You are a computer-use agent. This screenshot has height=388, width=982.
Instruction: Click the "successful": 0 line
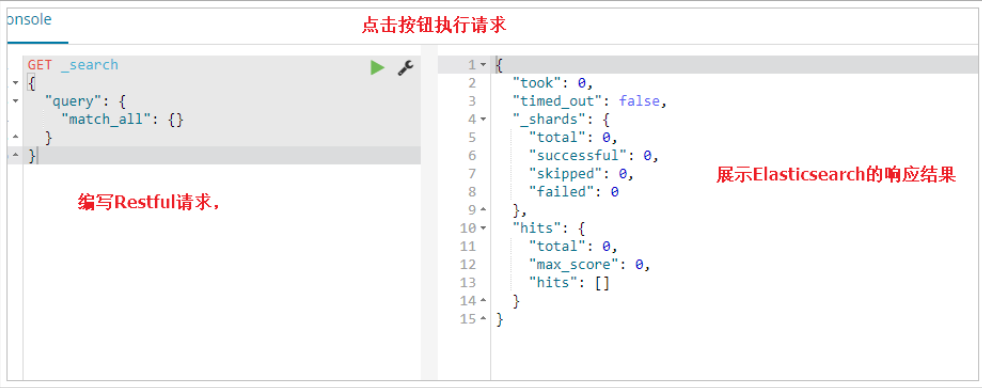pyautogui.click(x=594, y=155)
